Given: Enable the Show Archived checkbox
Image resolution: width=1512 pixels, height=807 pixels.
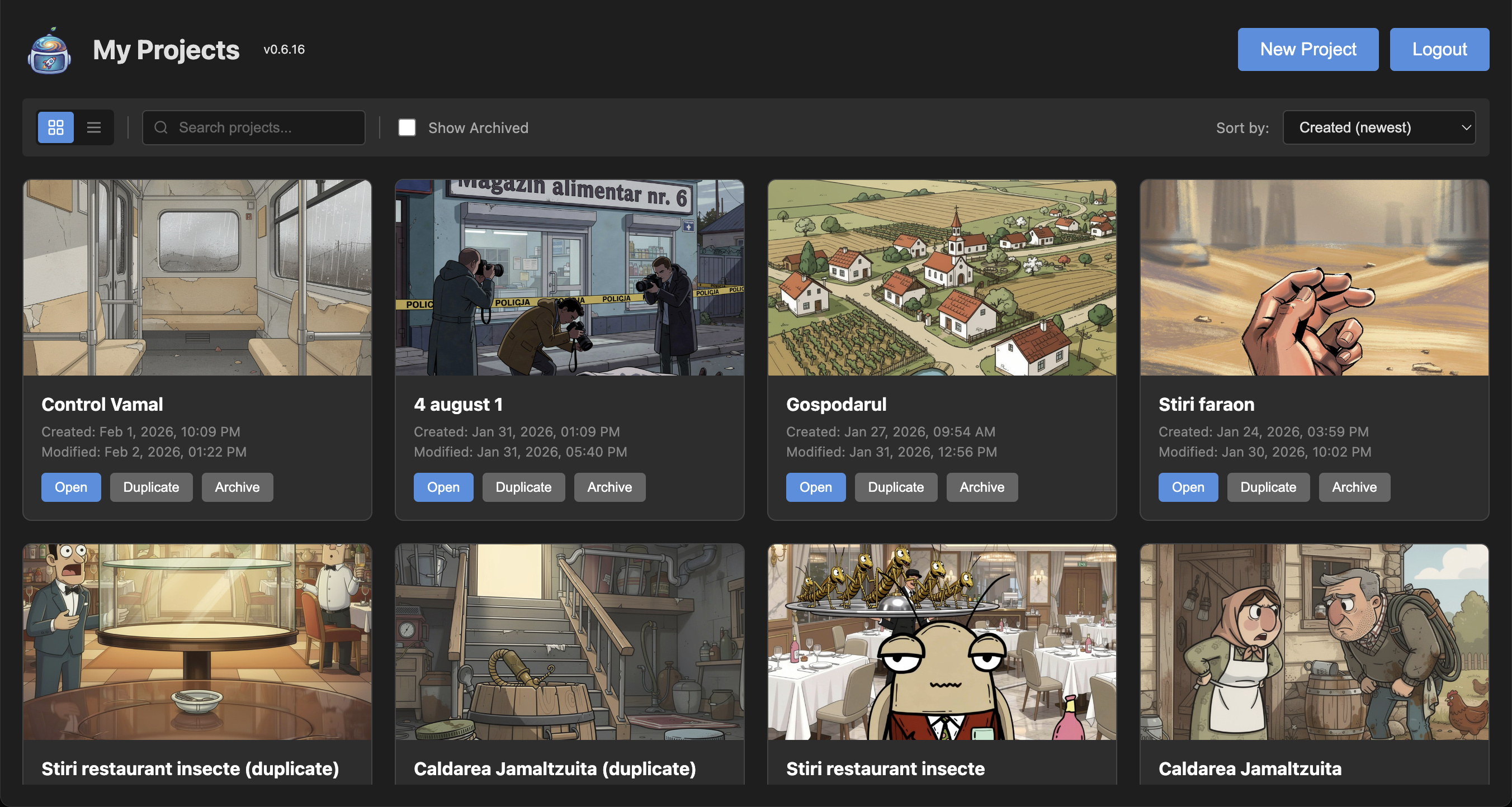Looking at the screenshot, I should 407,127.
